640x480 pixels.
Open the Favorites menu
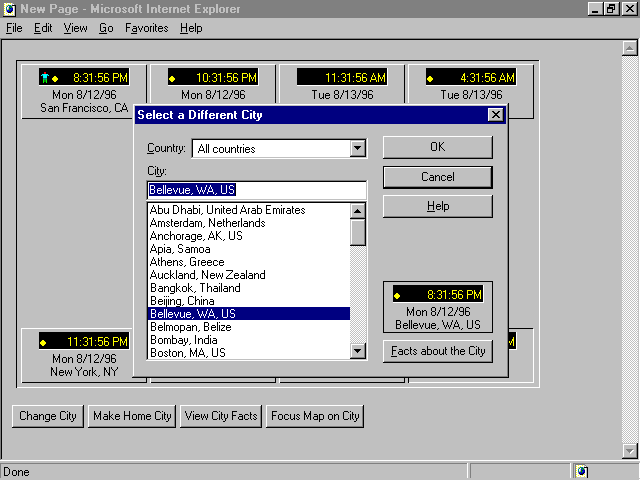coord(146,28)
